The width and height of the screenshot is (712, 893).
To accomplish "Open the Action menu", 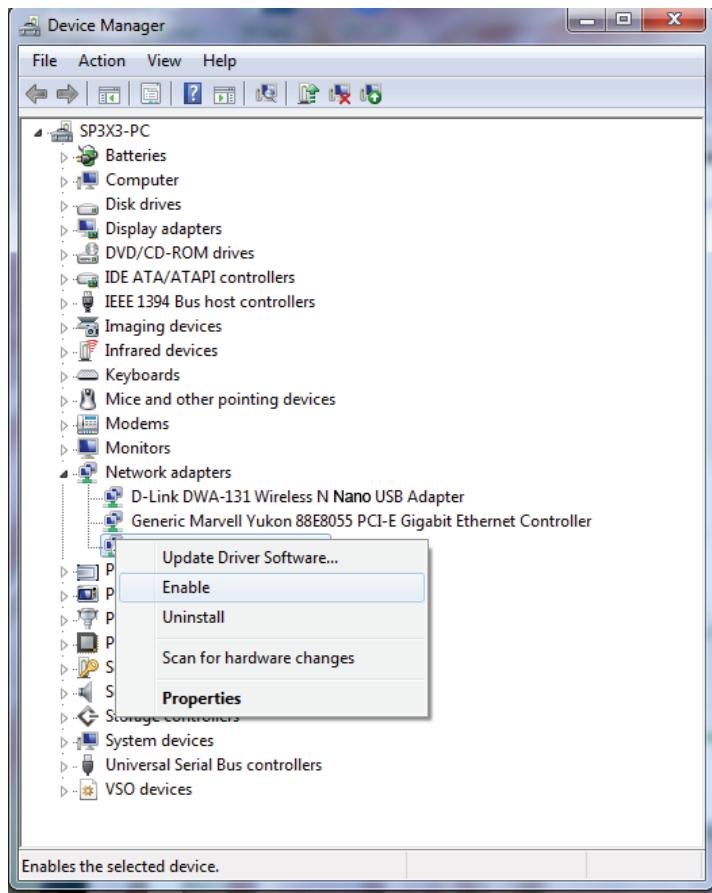I will (102, 60).
